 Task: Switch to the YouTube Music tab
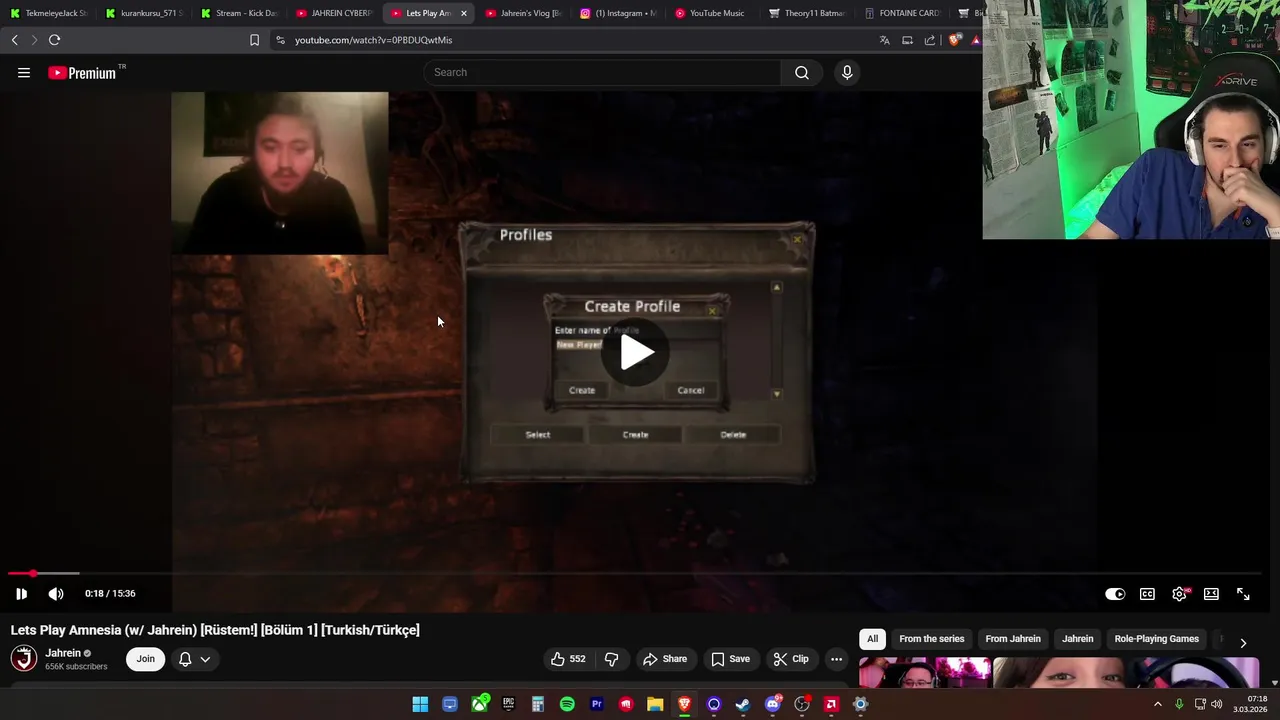pyautogui.click(x=712, y=13)
